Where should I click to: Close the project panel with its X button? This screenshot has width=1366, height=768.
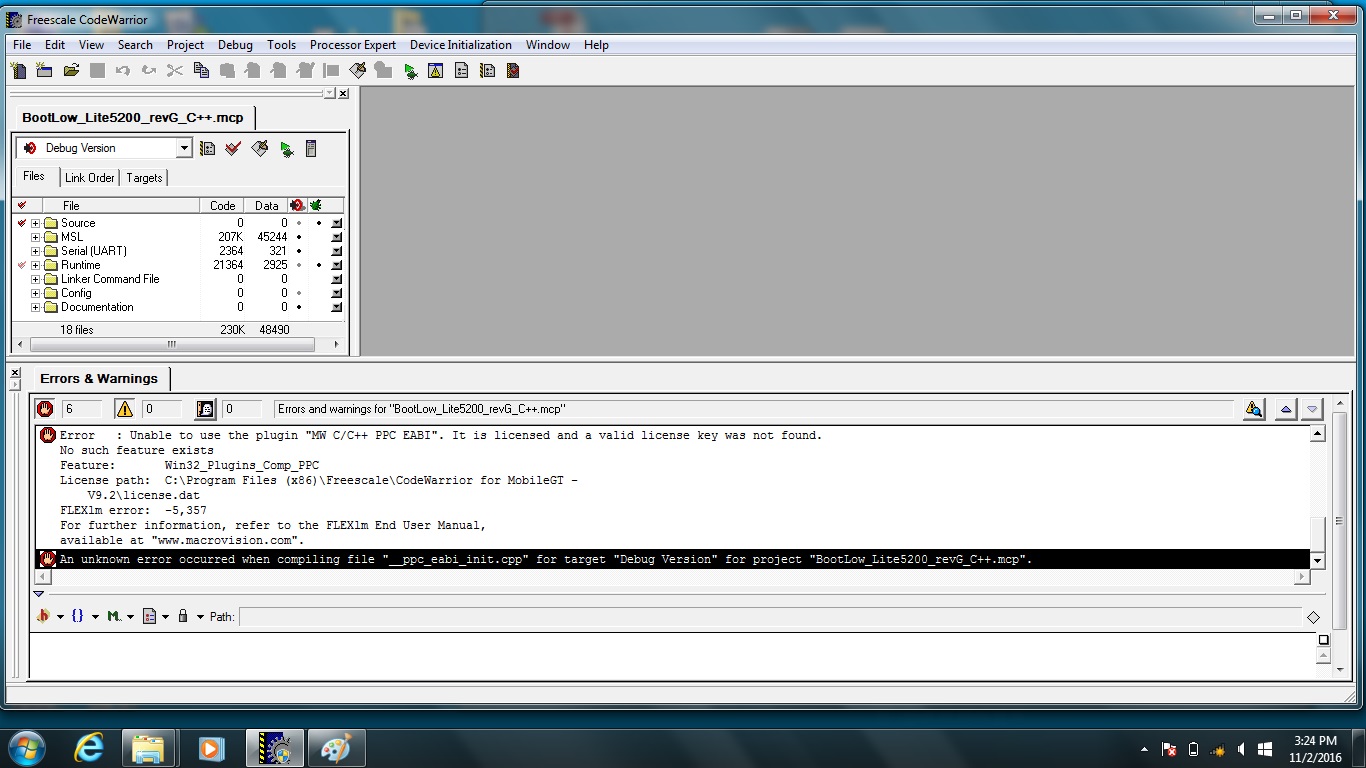(x=343, y=93)
